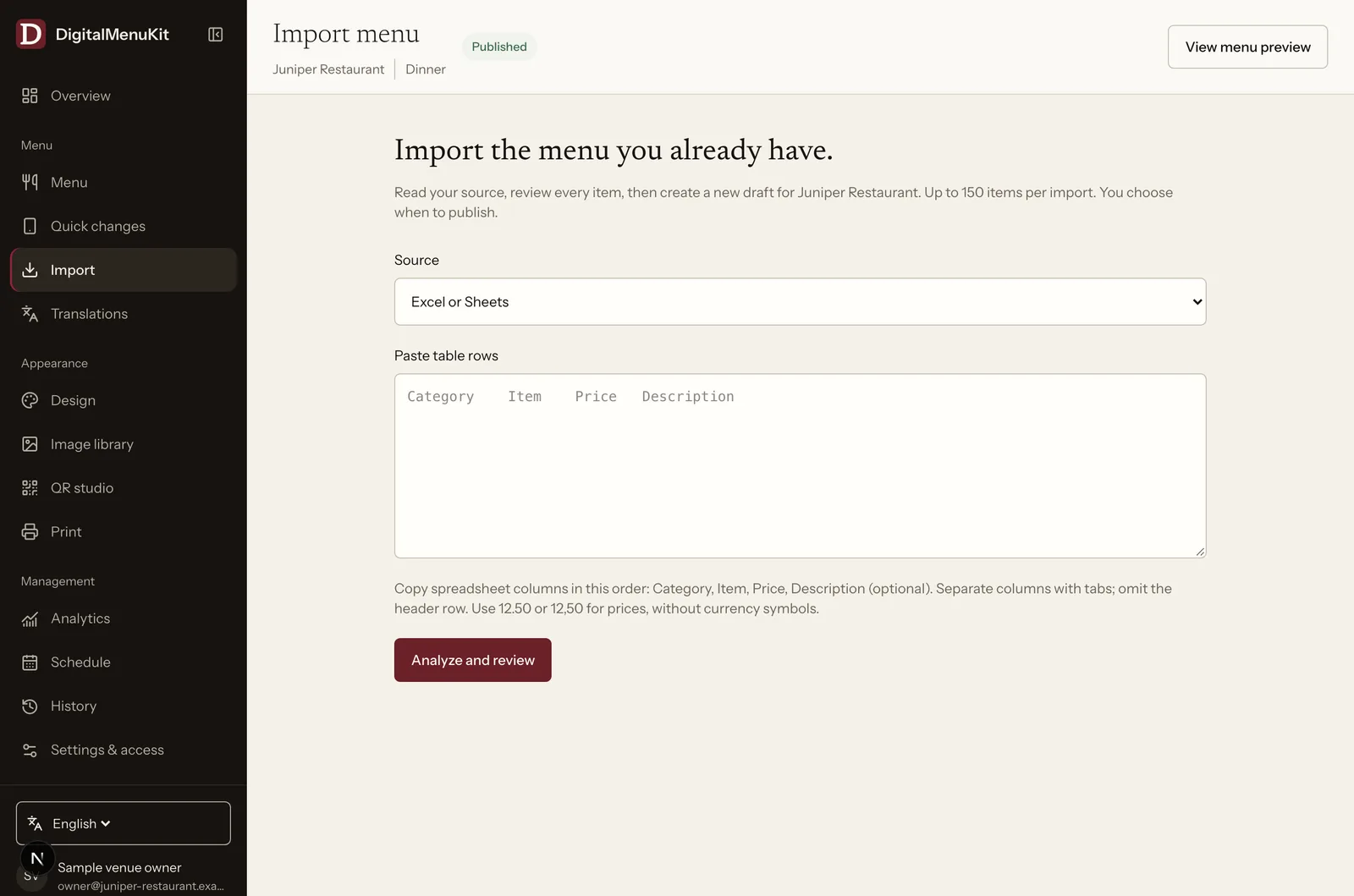Image resolution: width=1354 pixels, height=896 pixels.
Task: Open the English language selector
Action: [124, 823]
